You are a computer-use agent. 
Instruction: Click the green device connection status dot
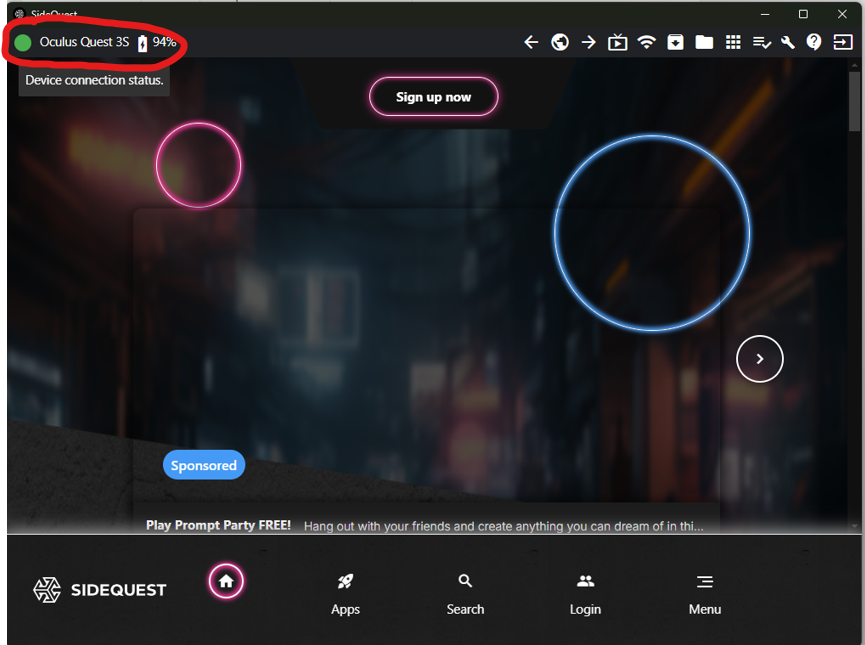coord(23,42)
